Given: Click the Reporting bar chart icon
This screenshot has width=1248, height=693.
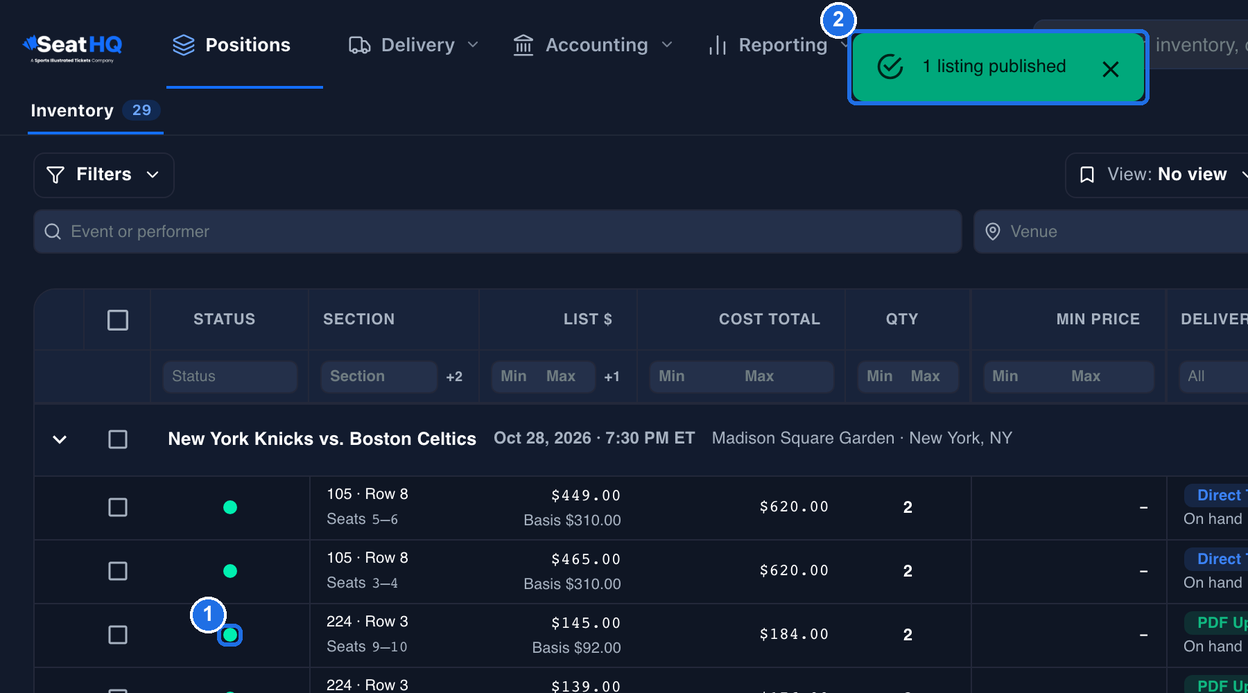Looking at the screenshot, I should (717, 46).
